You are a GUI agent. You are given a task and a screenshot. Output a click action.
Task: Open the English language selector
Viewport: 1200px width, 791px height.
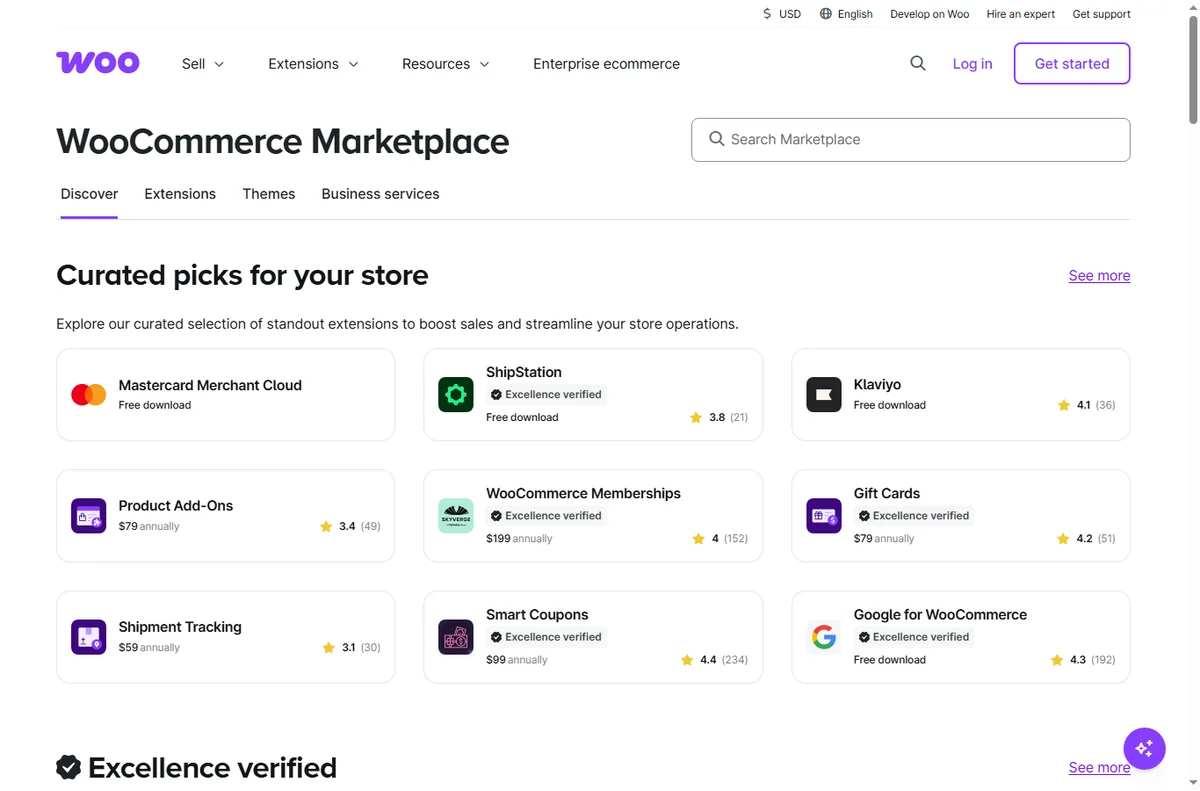[846, 14]
